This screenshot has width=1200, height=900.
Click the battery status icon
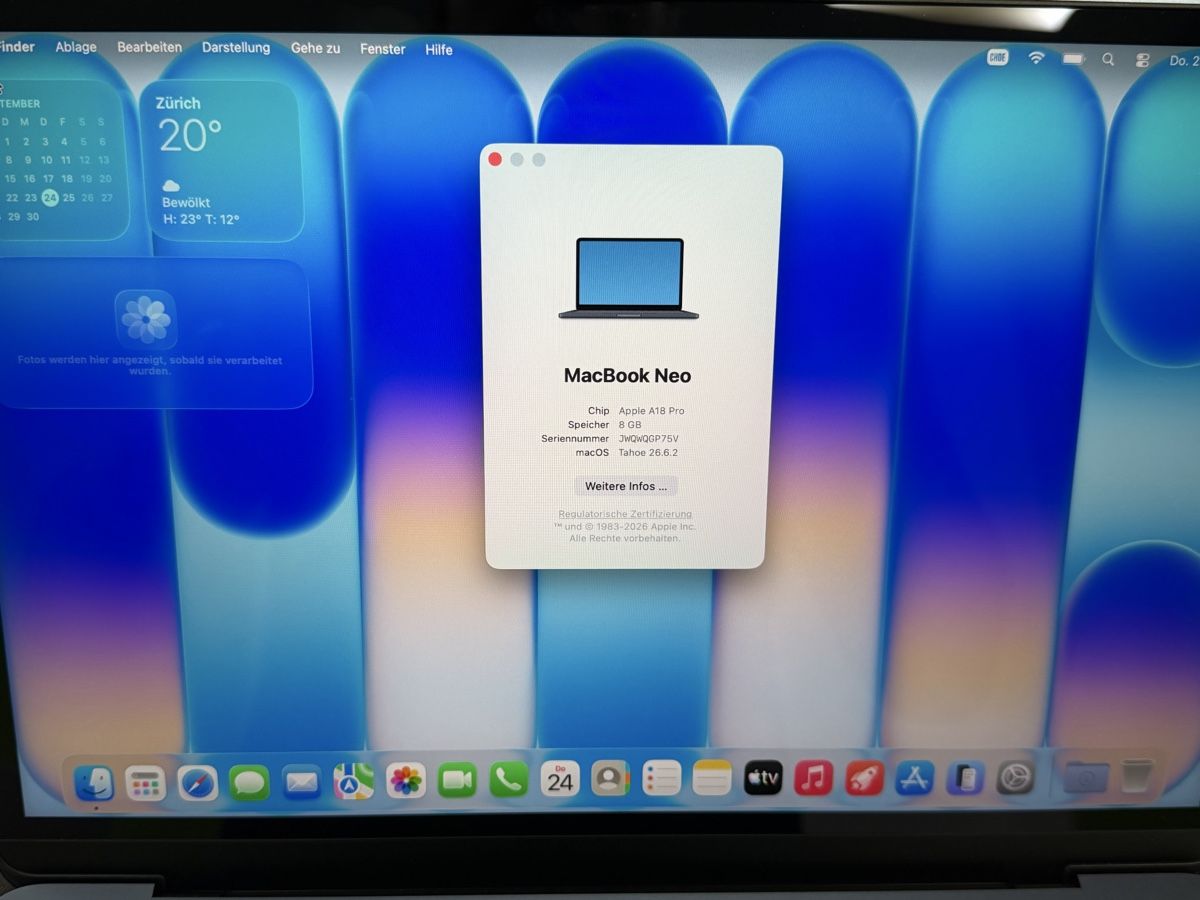[1073, 59]
